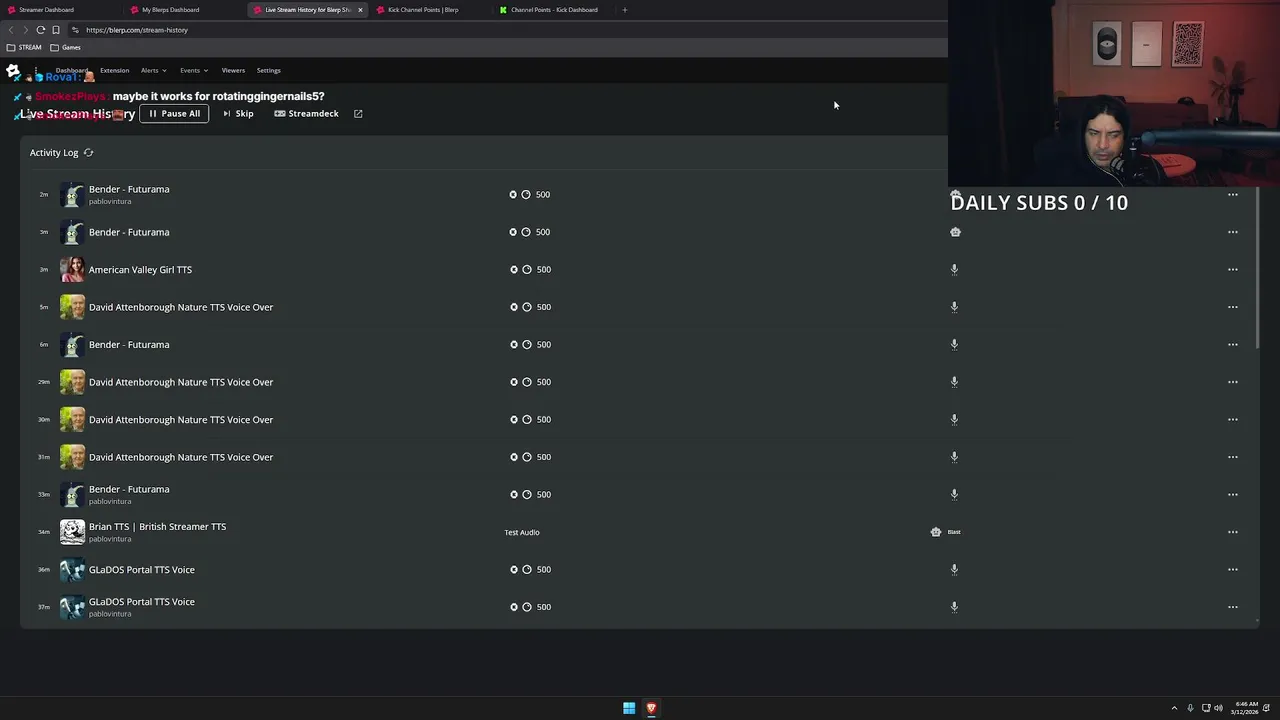The width and height of the screenshot is (1280, 720).
Task: Click the mic icon on 33m Bender row
Action: (954, 494)
